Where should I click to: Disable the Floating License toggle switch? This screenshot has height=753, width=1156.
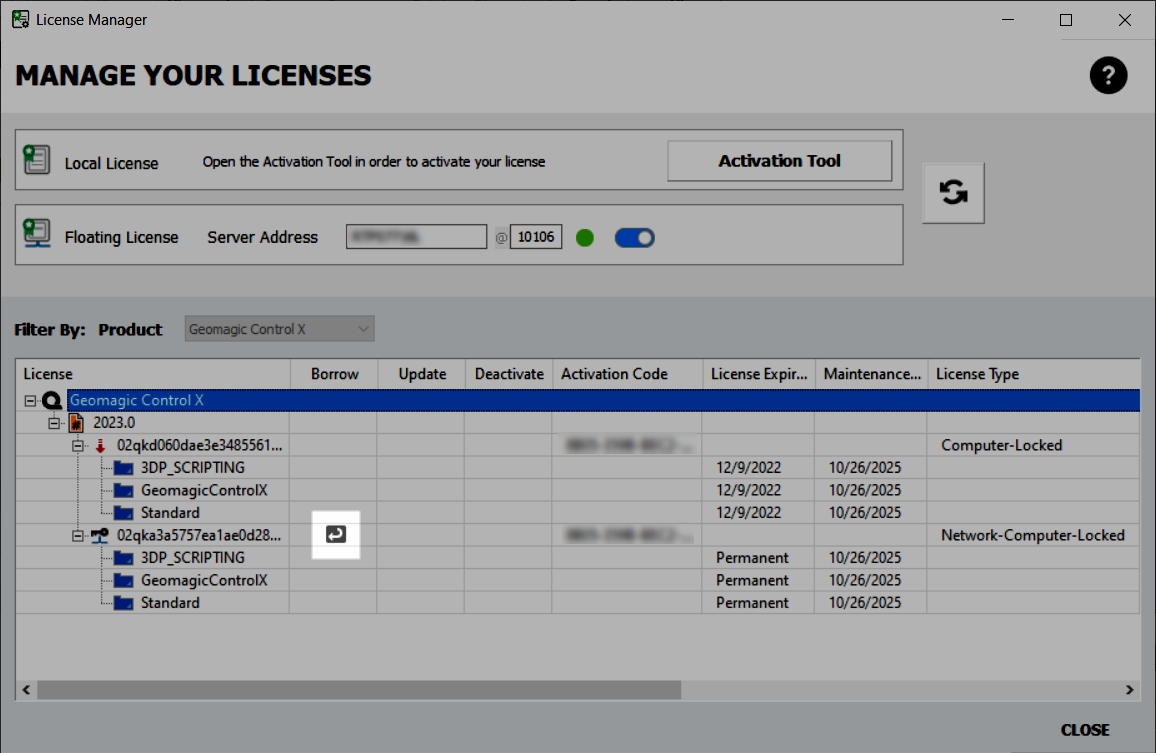634,237
